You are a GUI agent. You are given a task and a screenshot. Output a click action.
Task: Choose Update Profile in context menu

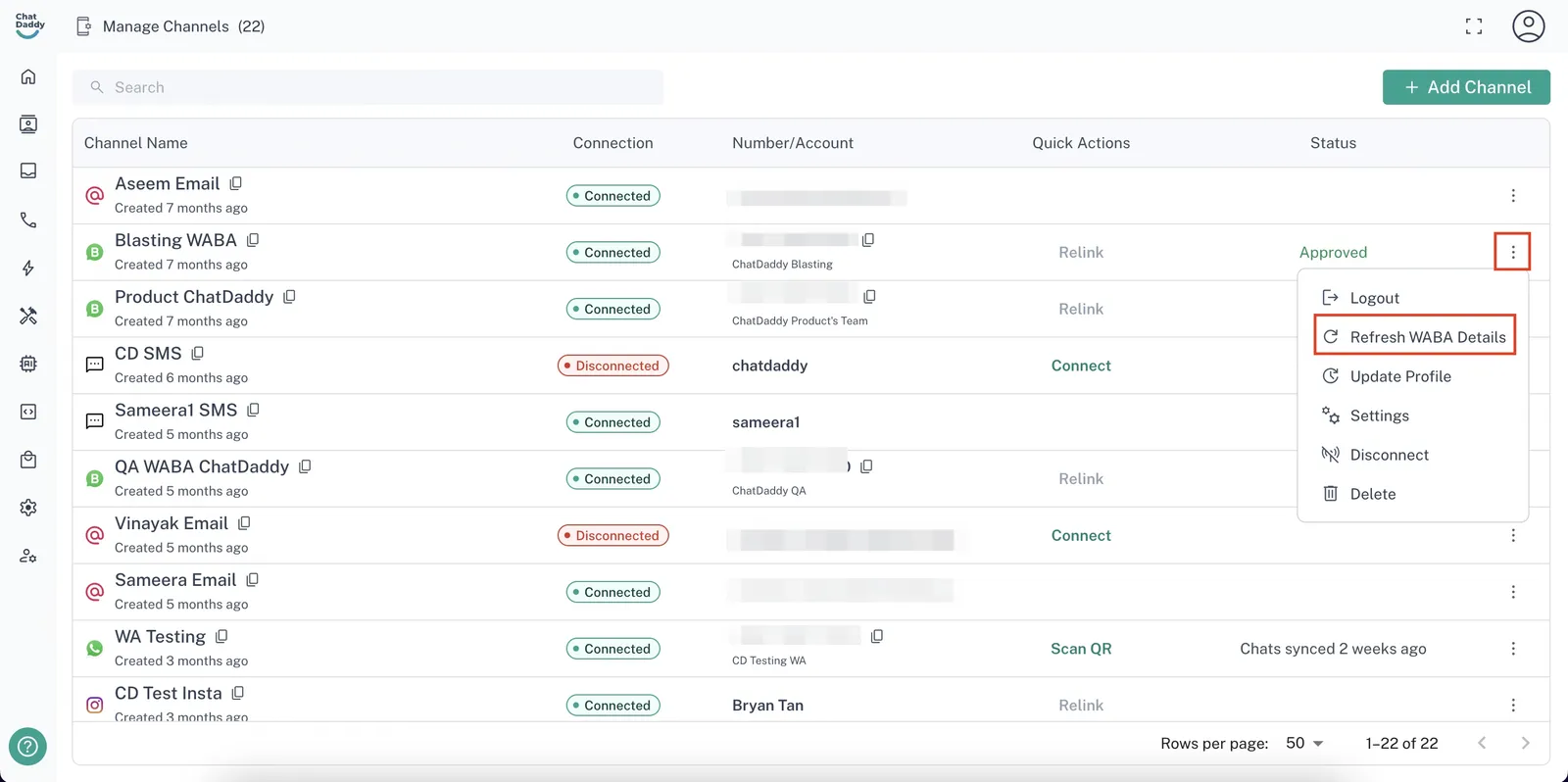[x=1399, y=376]
